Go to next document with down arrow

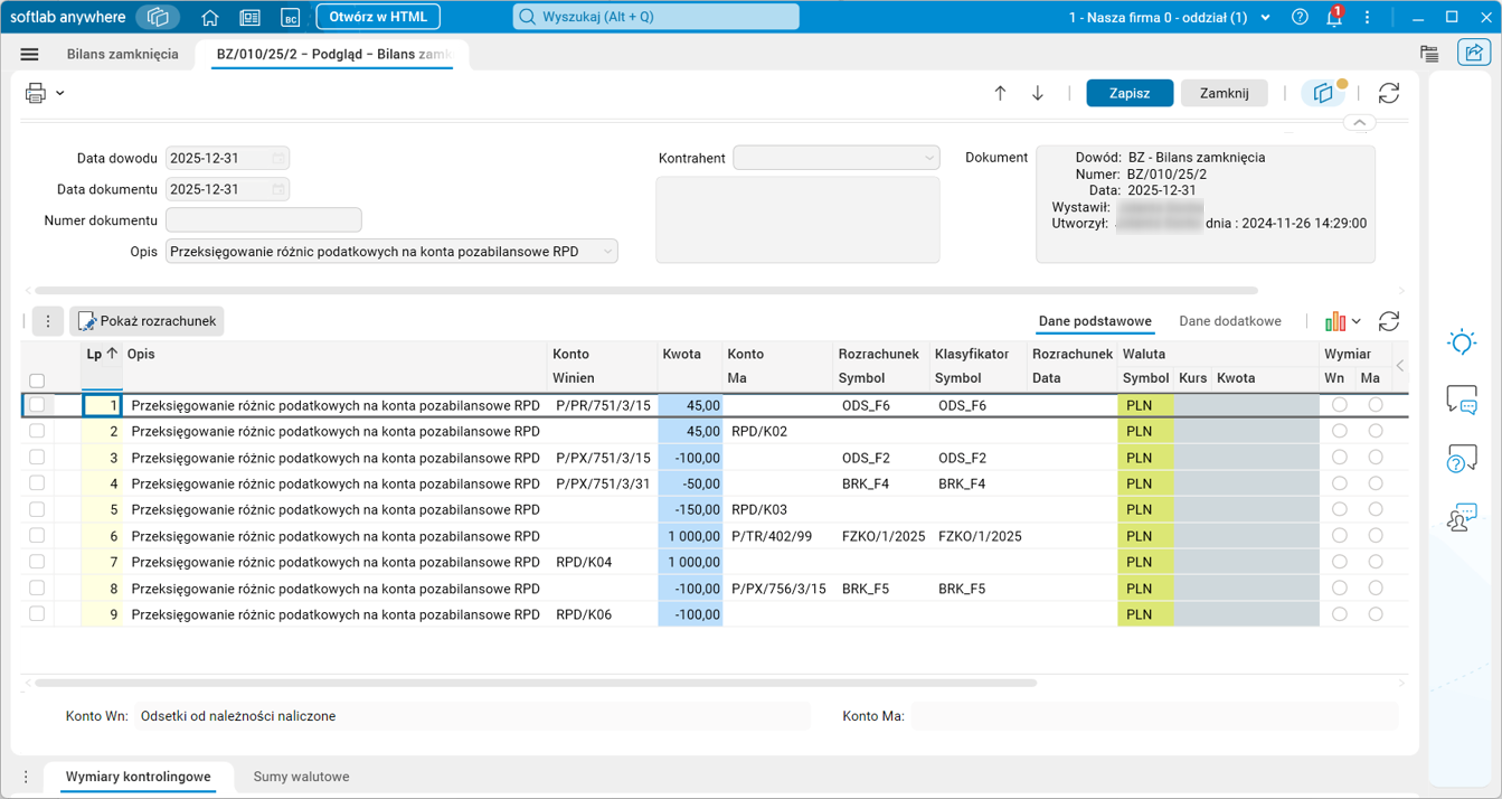[1037, 93]
